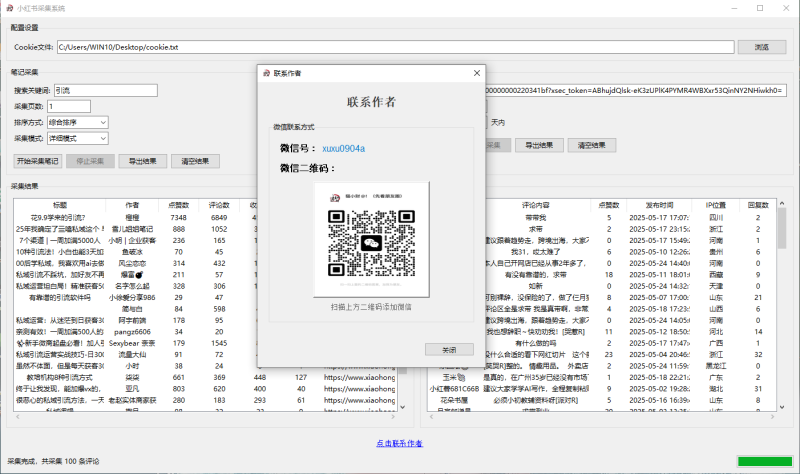800x474 pixels.
Task: Maximize the main application window
Action: (x=760, y=8)
